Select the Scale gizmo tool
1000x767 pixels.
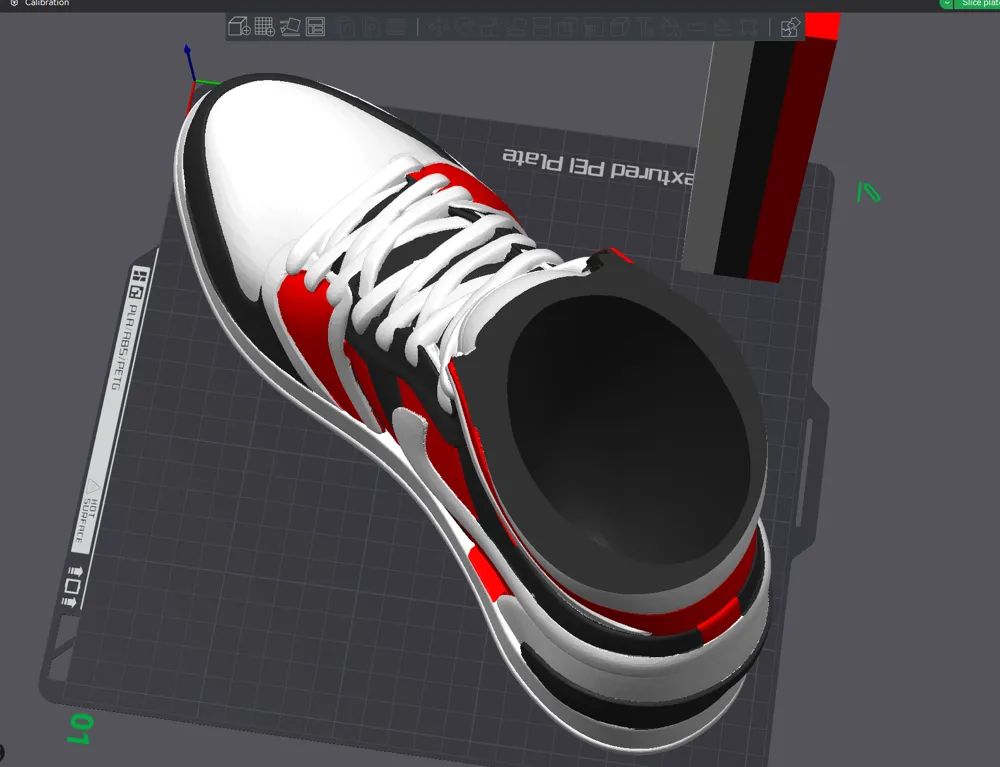tap(490, 27)
